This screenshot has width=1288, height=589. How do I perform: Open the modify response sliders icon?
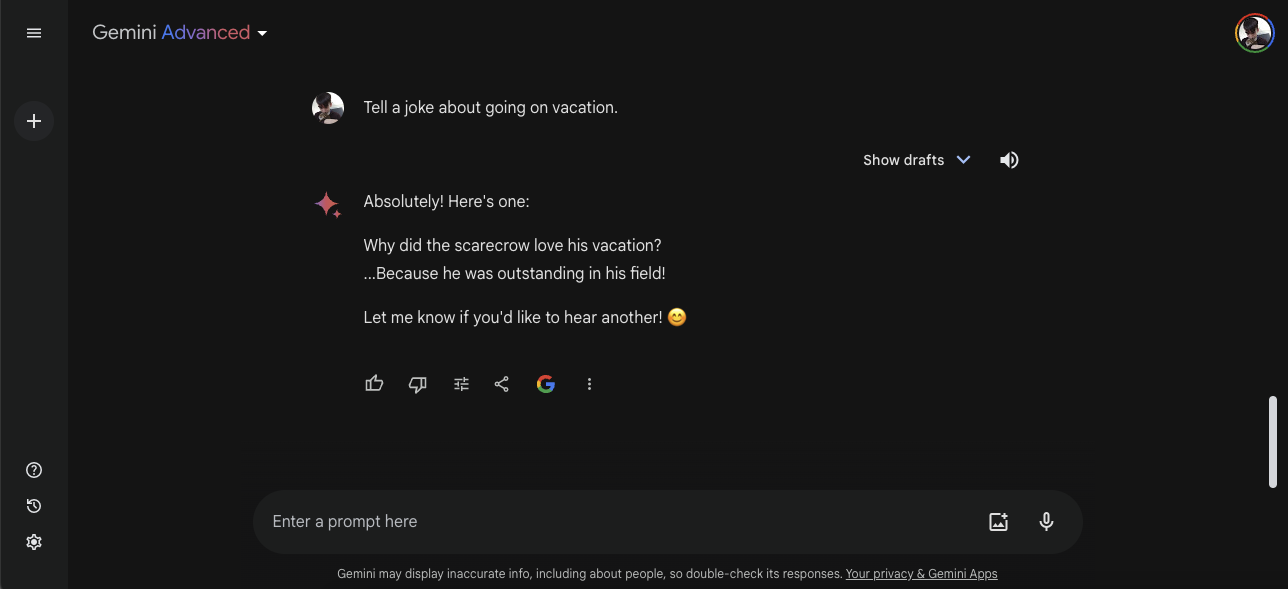point(461,384)
